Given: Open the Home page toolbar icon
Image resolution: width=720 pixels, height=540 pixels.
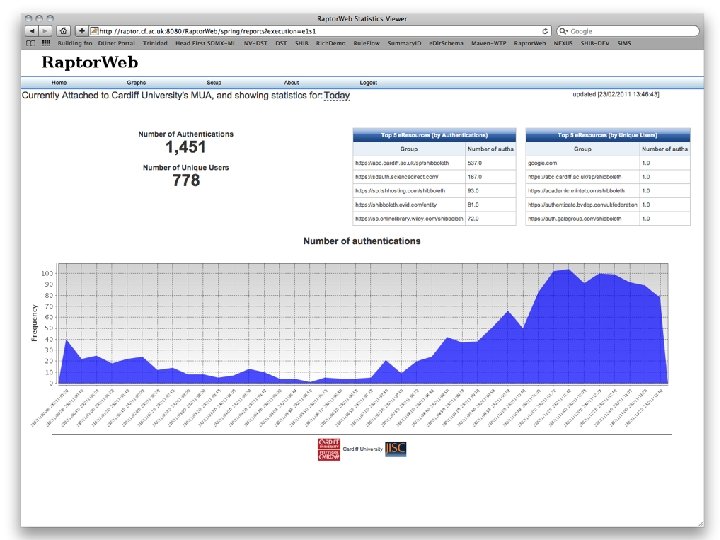Looking at the screenshot, I should point(63,31).
